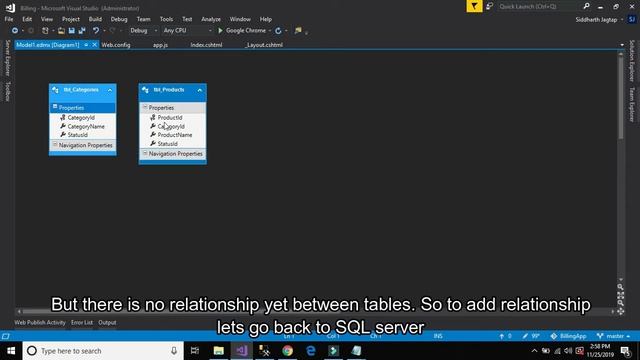Image resolution: width=640 pixels, height=360 pixels.
Task: Click the Windows Start button
Action: [11, 351]
